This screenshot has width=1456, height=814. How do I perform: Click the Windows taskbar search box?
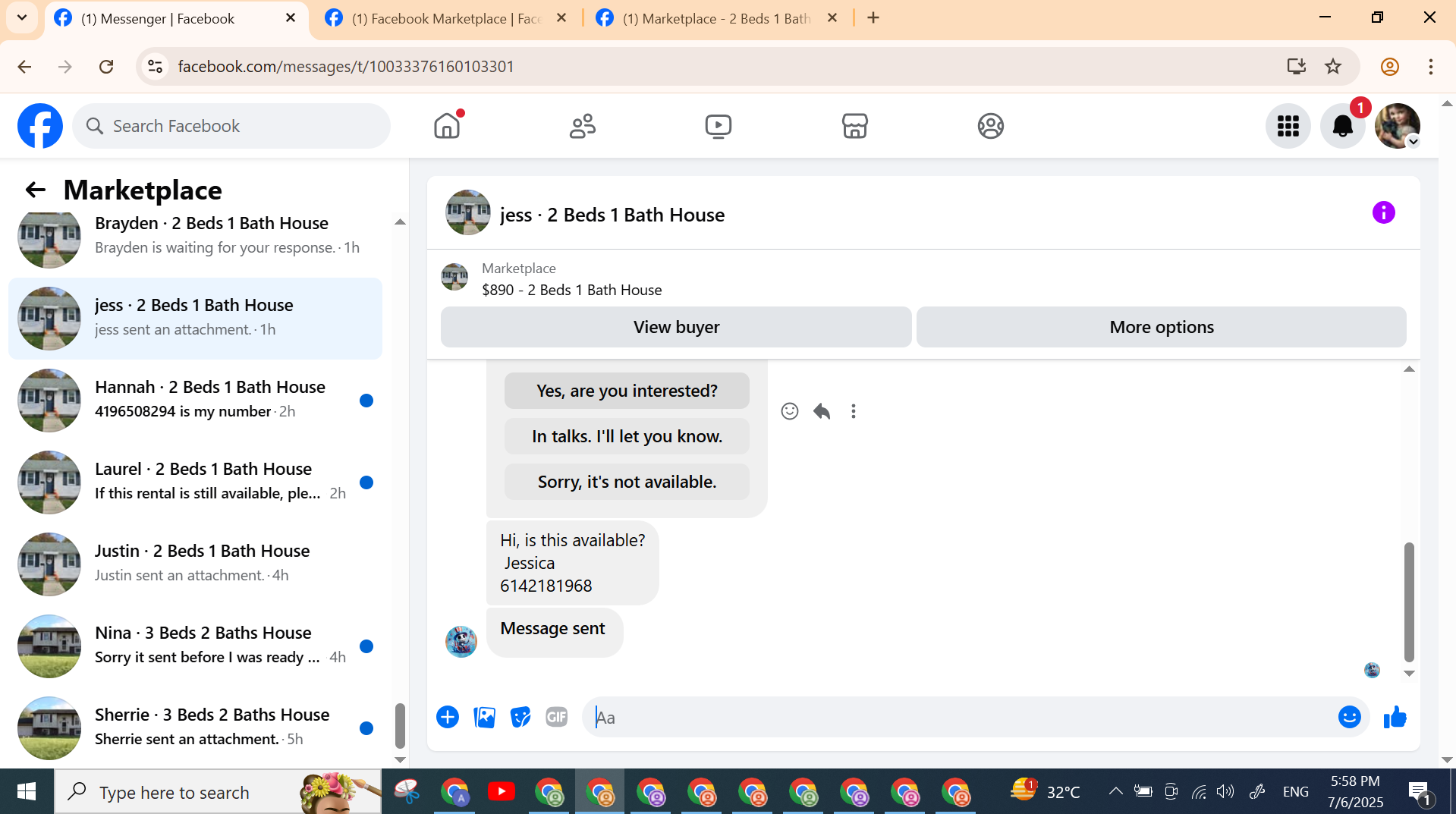[x=218, y=792]
